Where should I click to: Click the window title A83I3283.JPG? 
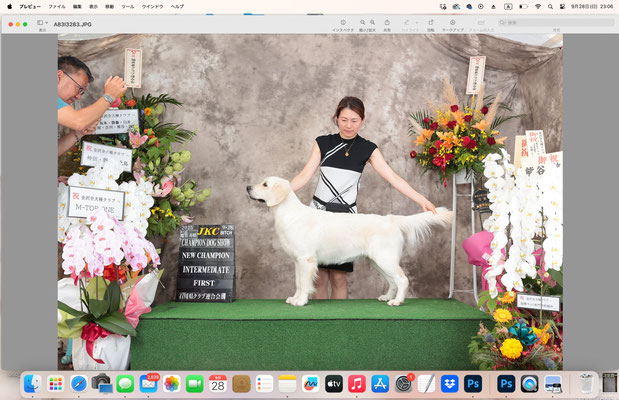tap(73, 24)
